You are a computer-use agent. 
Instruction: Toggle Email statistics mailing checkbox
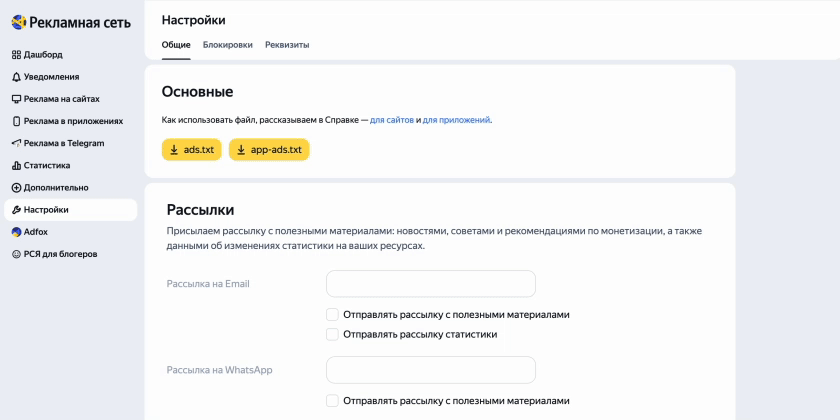point(333,334)
